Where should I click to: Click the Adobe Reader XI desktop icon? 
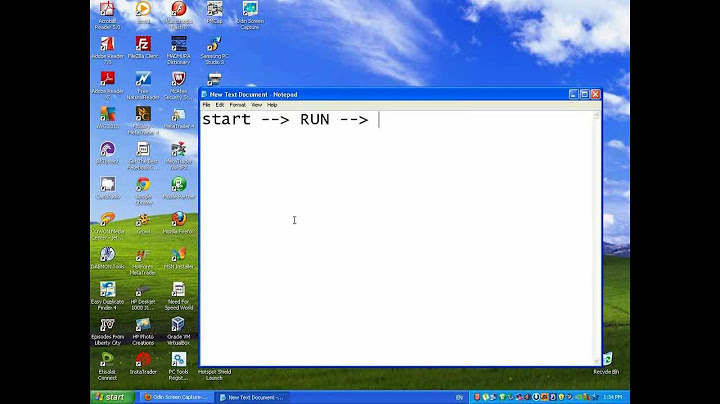tap(107, 85)
